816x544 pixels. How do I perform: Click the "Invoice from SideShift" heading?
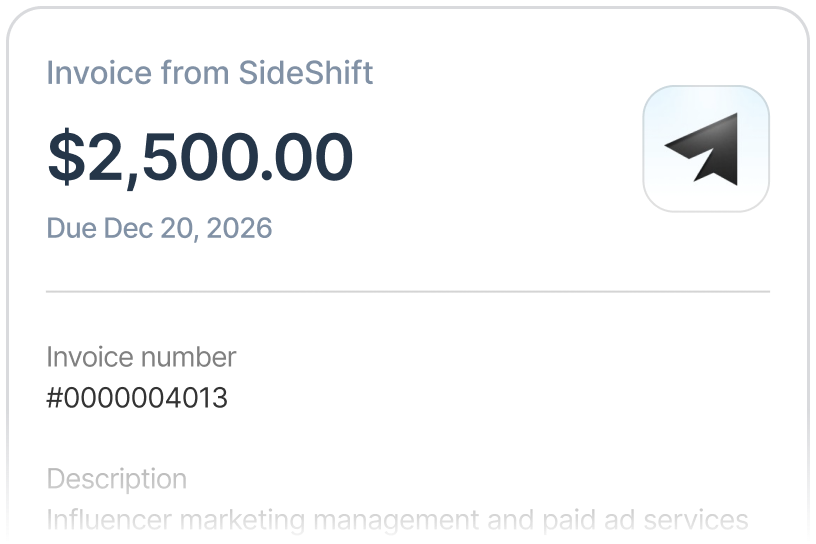coord(210,73)
